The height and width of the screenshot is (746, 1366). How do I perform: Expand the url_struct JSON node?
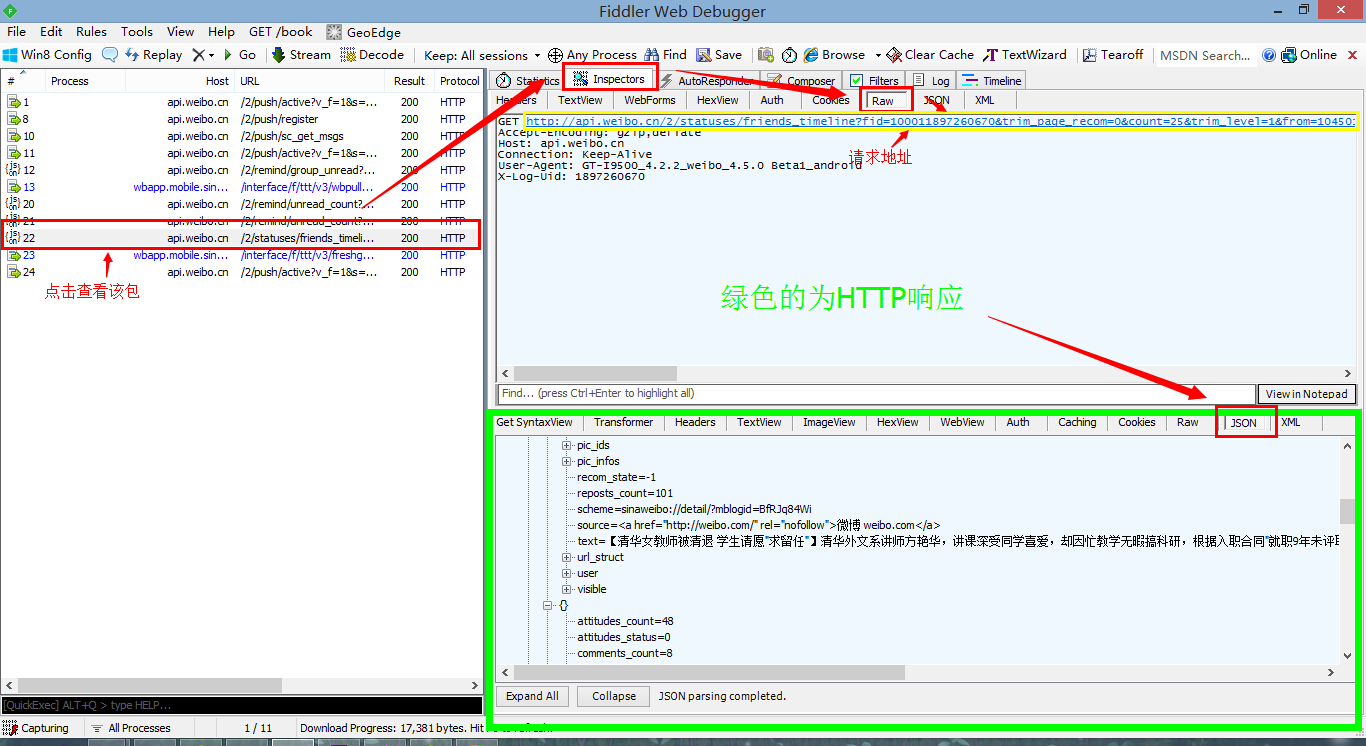(567, 558)
